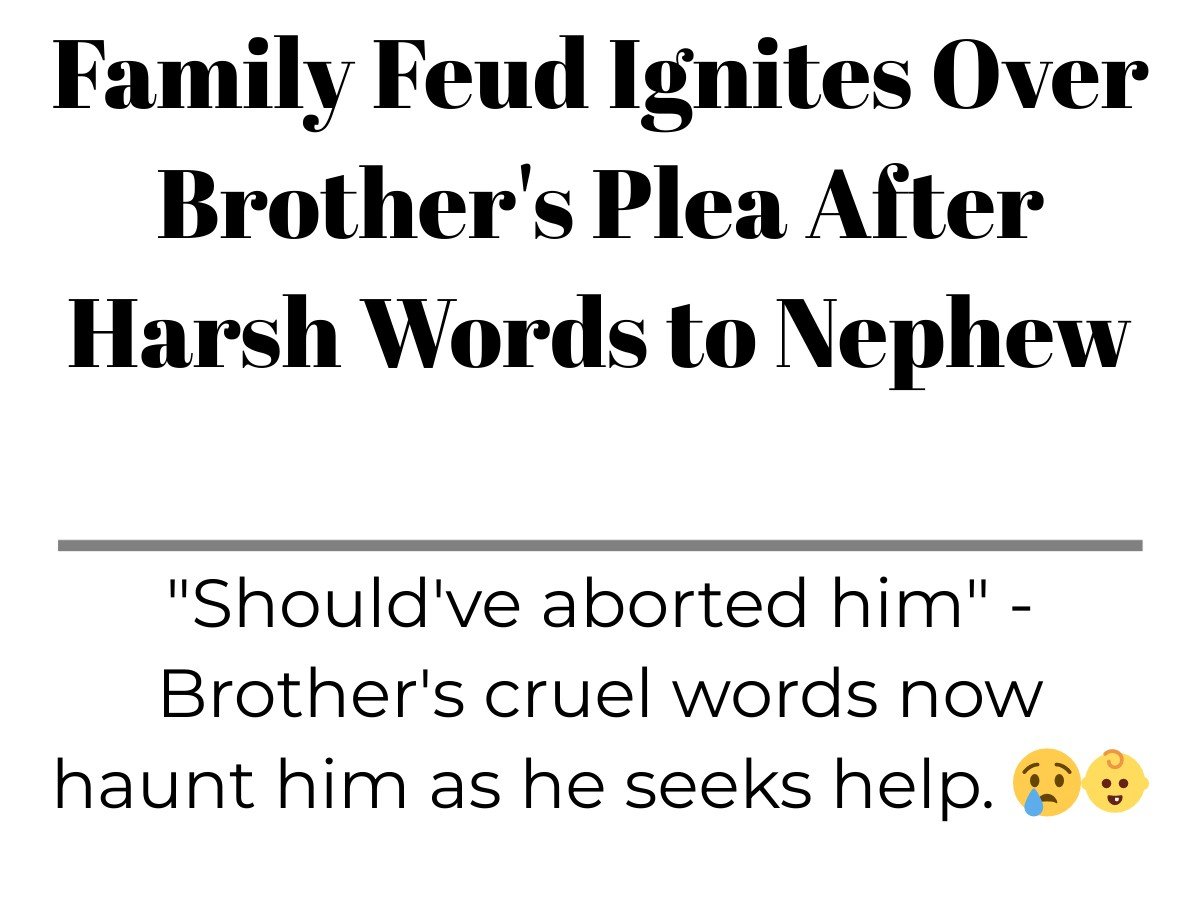Click "Brother's" in the subtitle text
1200x900 pixels.
click(311, 694)
